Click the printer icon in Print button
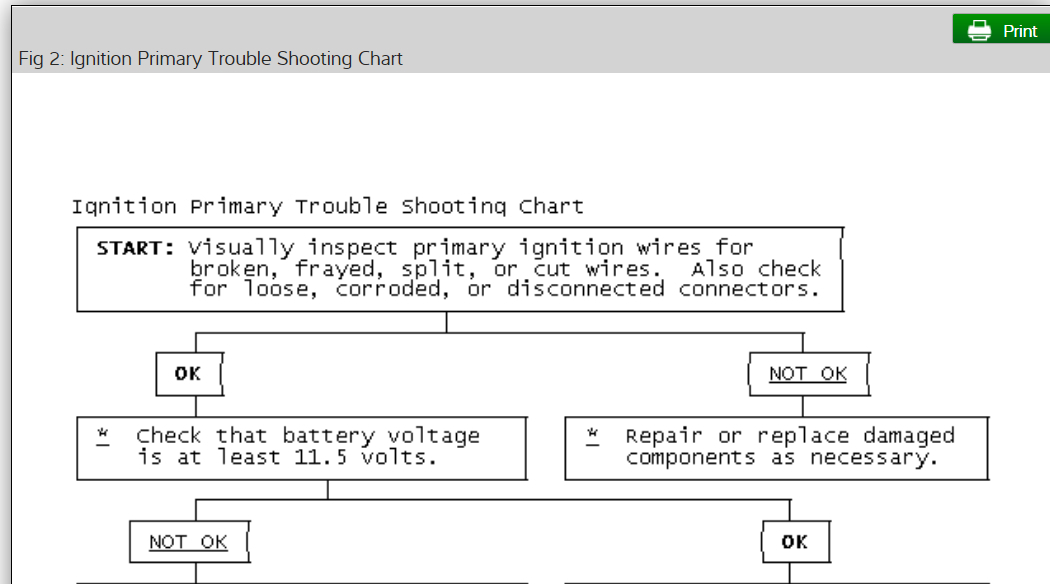This screenshot has width=1050, height=584. click(x=979, y=31)
